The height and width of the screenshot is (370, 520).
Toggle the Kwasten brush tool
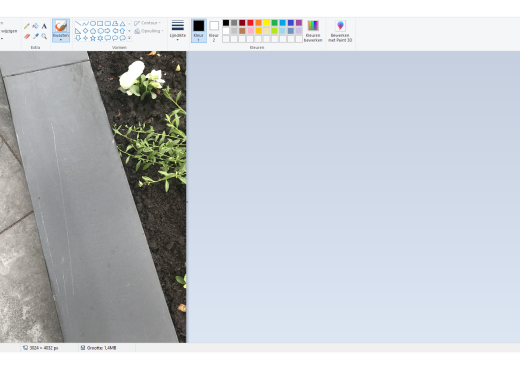coord(61,28)
